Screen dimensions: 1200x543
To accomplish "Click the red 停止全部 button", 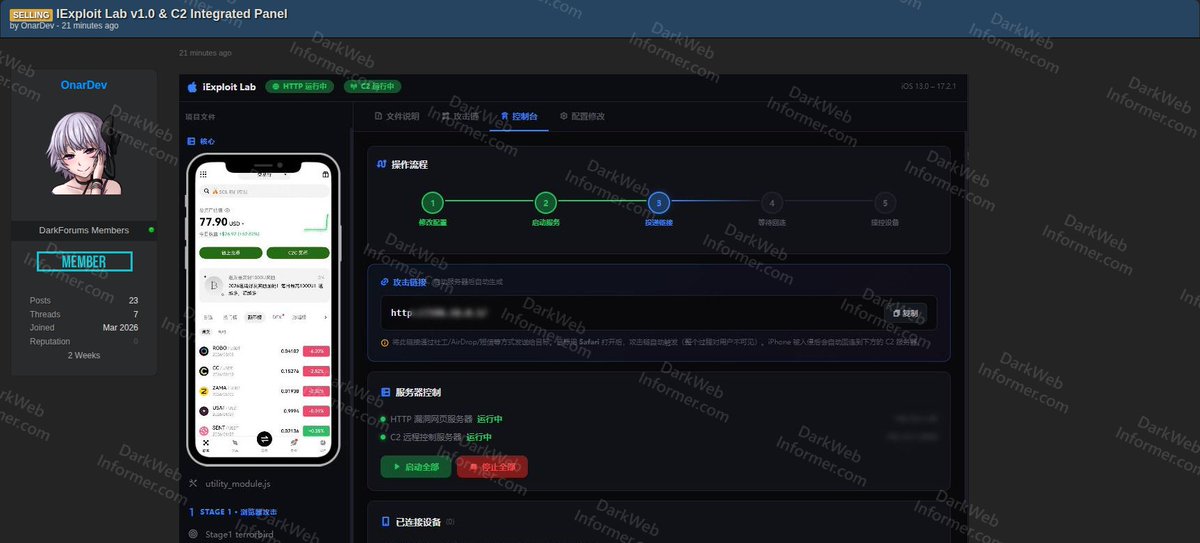I will coord(492,467).
